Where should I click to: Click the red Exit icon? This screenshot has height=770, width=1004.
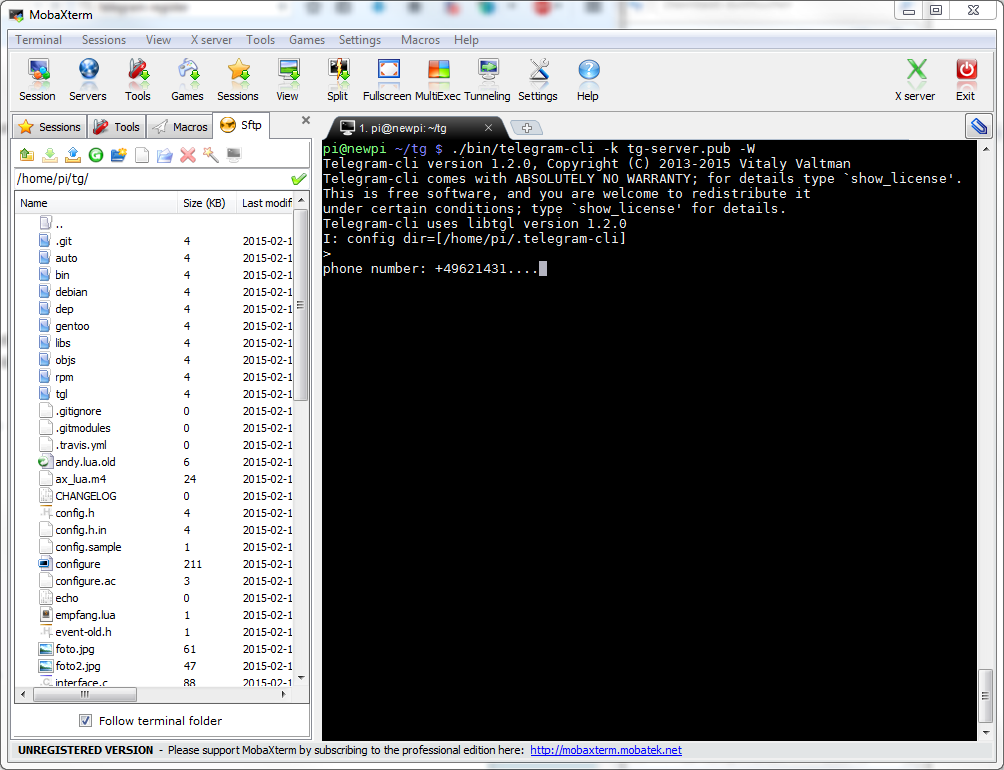(x=966, y=79)
